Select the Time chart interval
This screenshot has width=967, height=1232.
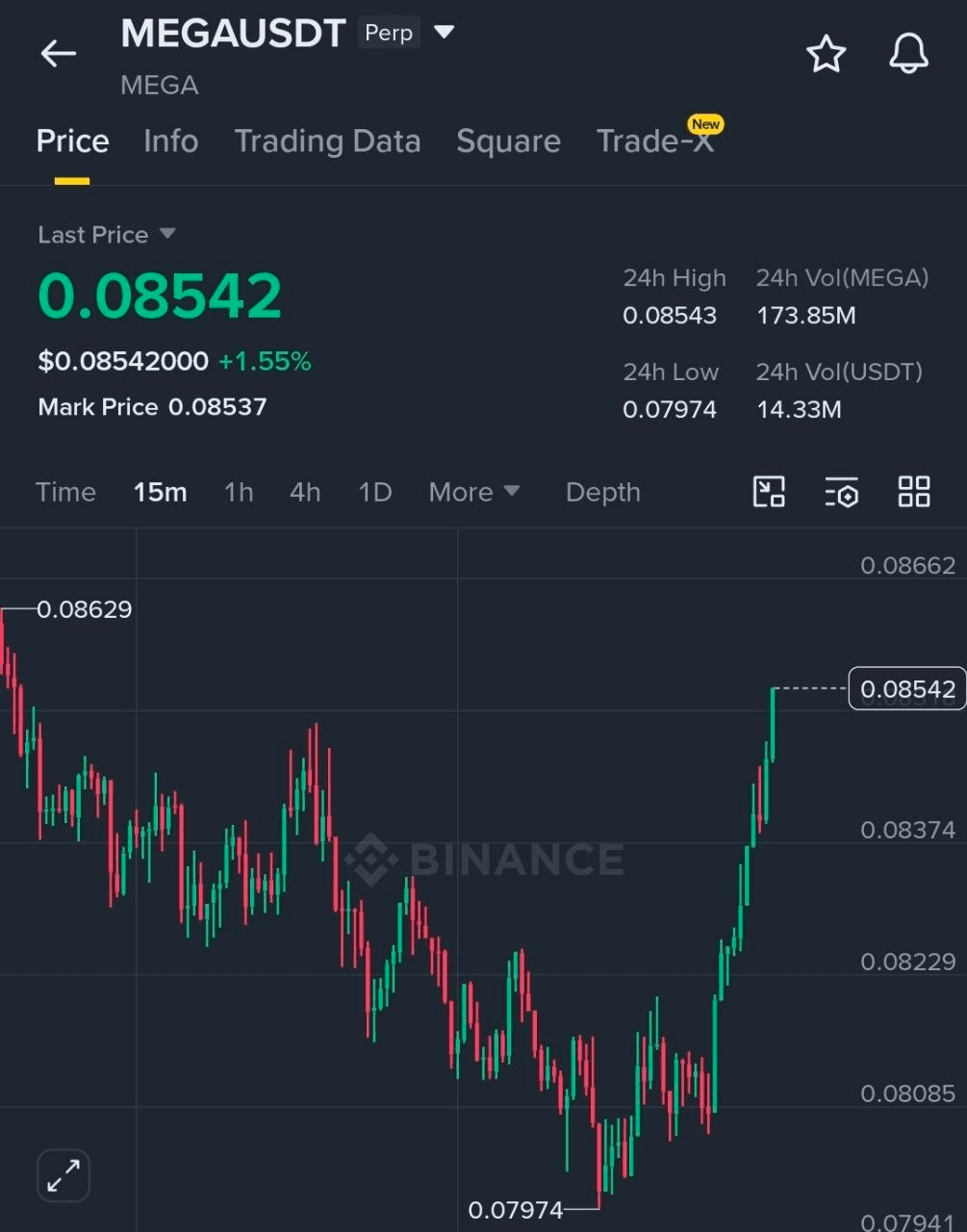(65, 492)
